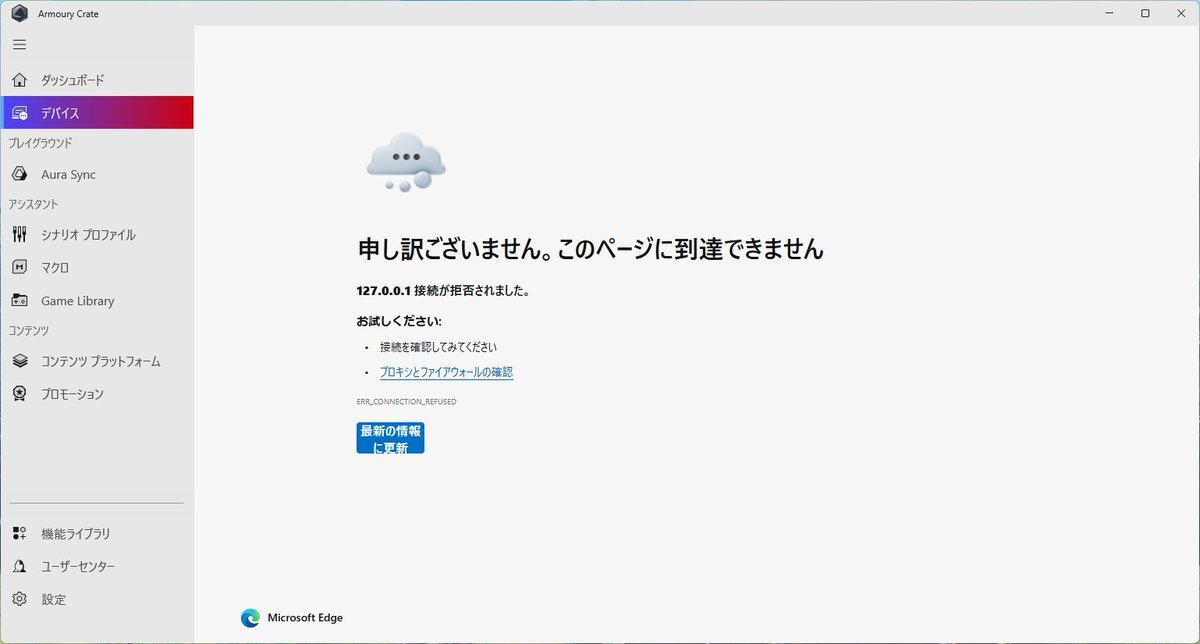The height and width of the screenshot is (644, 1200).
Task: Click the User Center bell icon
Action: (20, 567)
